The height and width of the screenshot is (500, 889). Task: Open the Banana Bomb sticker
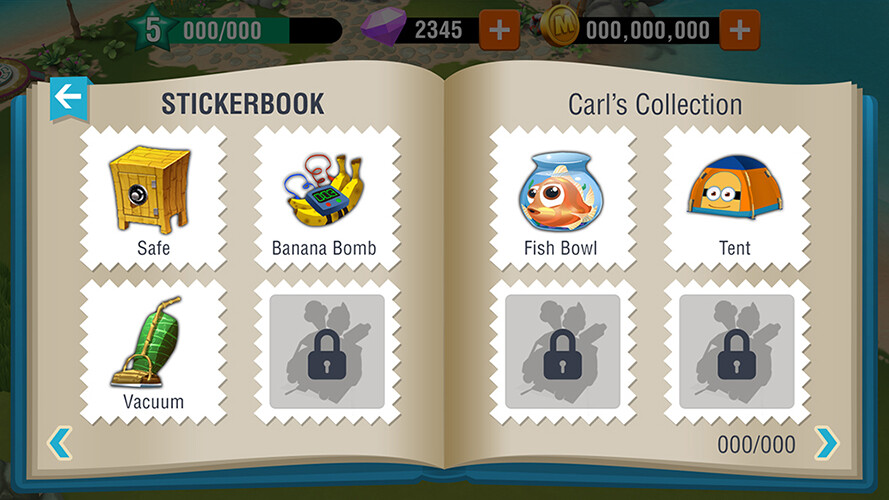pyautogui.click(x=327, y=199)
